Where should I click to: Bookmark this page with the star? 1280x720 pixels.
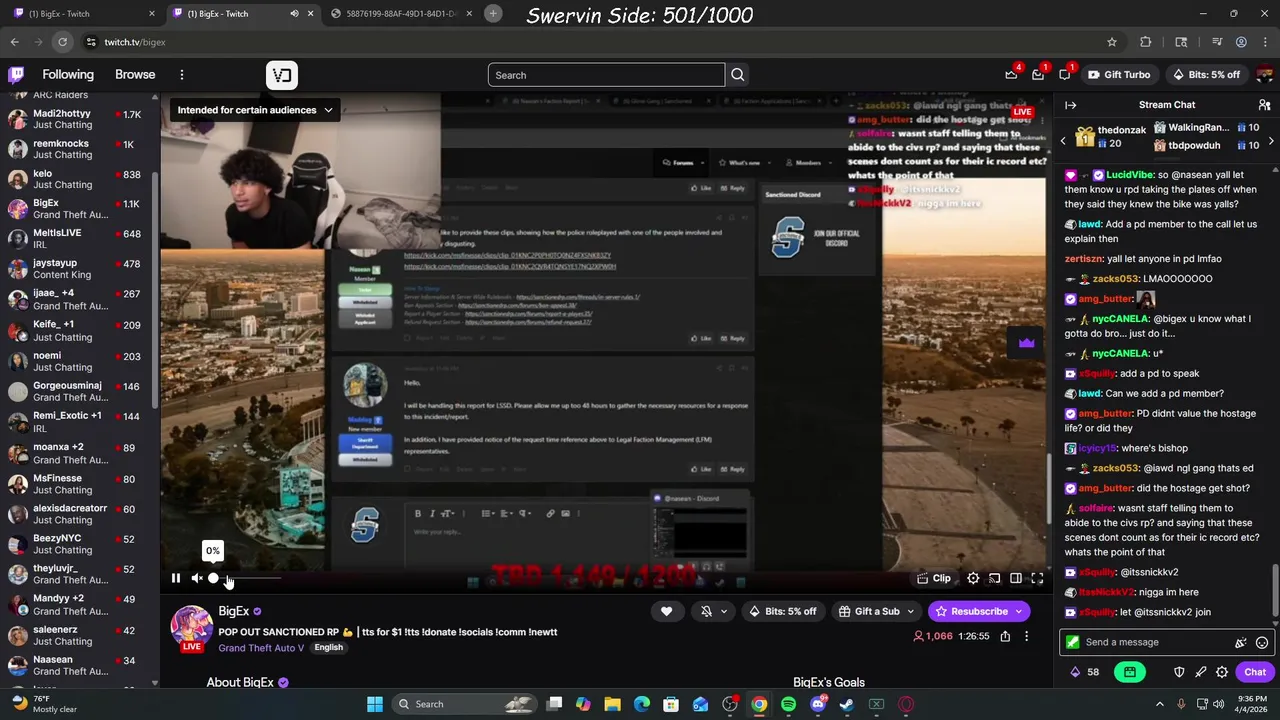[x=1111, y=42]
